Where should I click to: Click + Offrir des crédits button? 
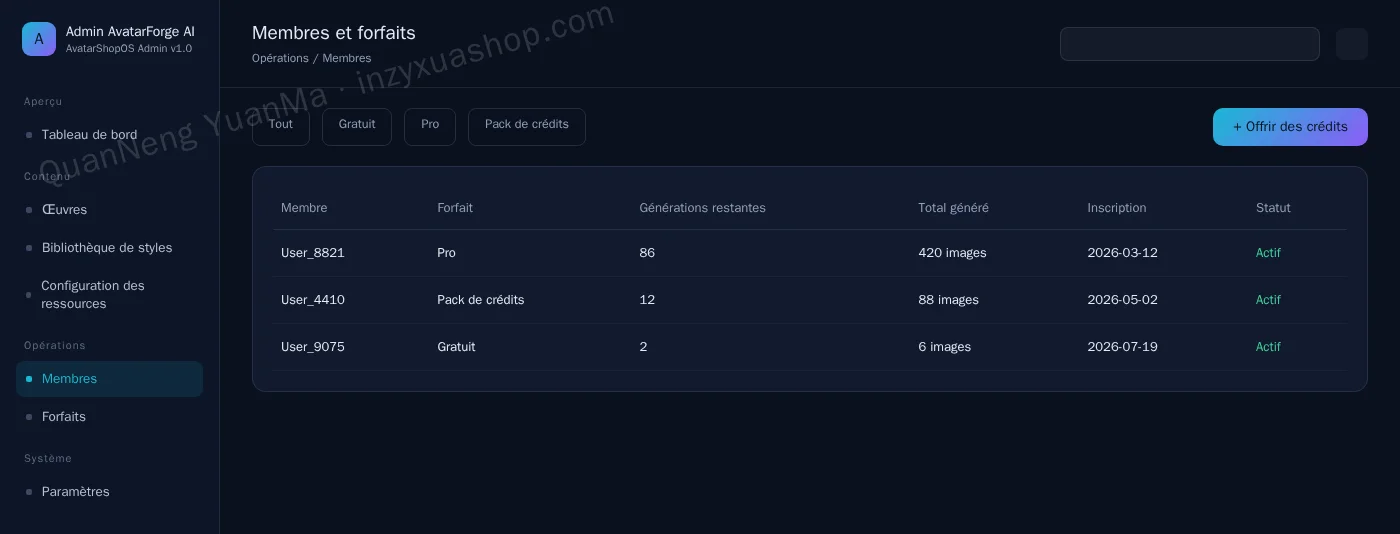(x=1290, y=127)
